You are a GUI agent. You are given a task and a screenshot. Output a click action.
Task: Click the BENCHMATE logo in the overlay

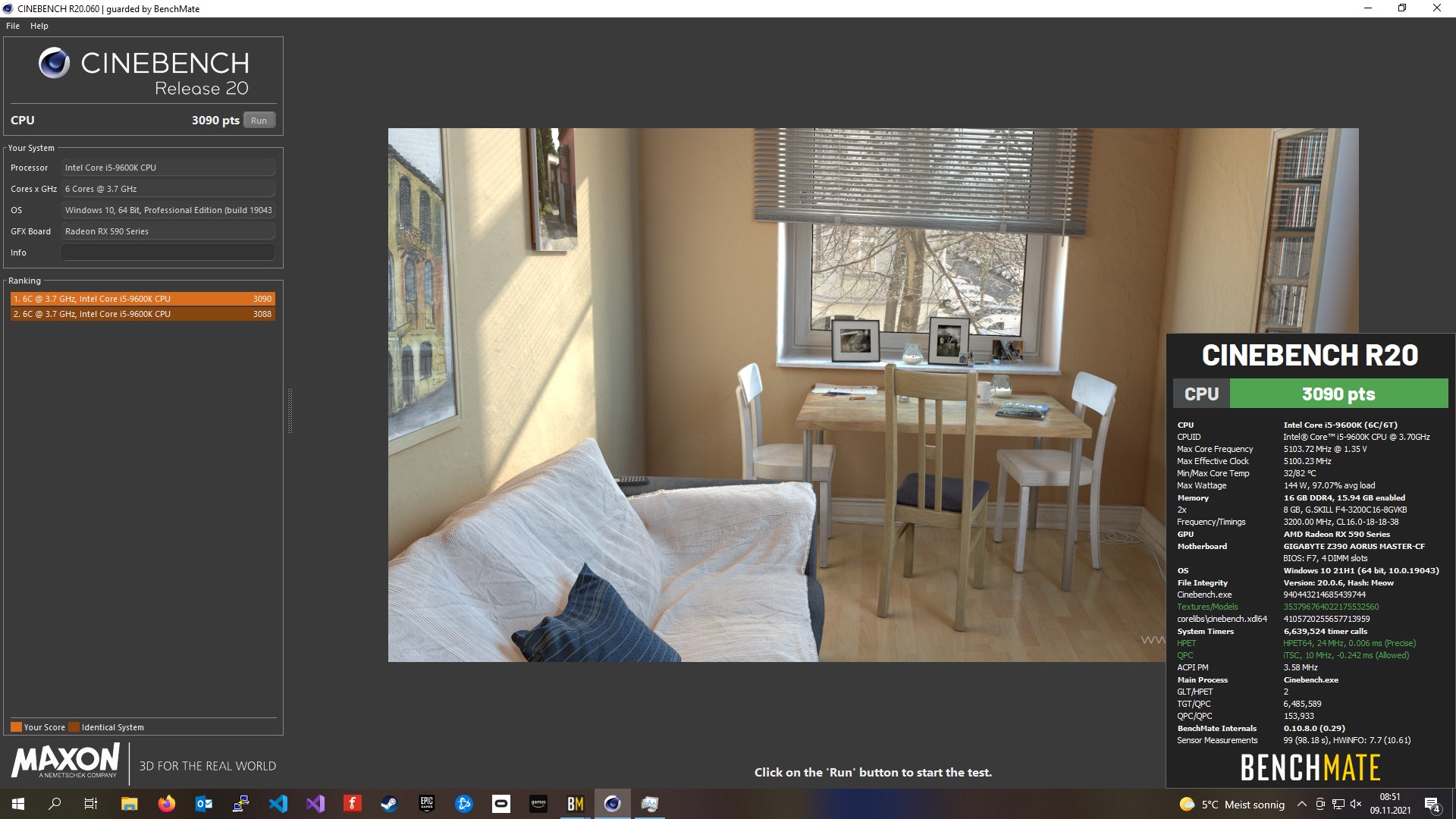point(1310,767)
